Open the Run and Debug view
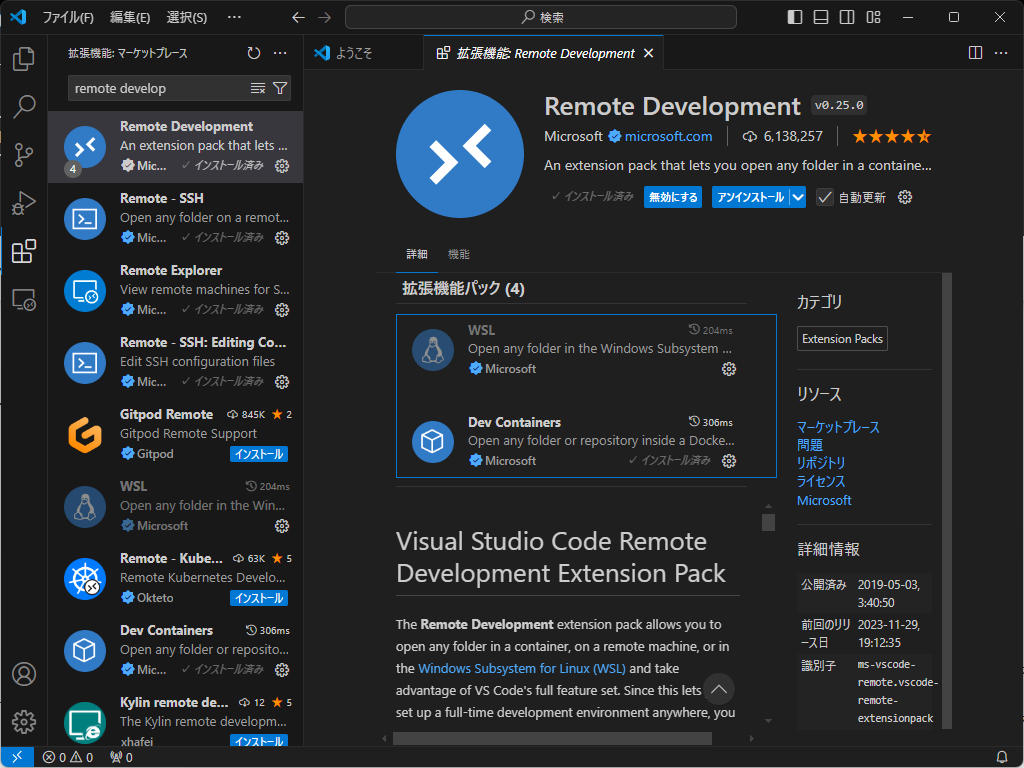Image resolution: width=1024 pixels, height=768 pixels. pyautogui.click(x=24, y=203)
